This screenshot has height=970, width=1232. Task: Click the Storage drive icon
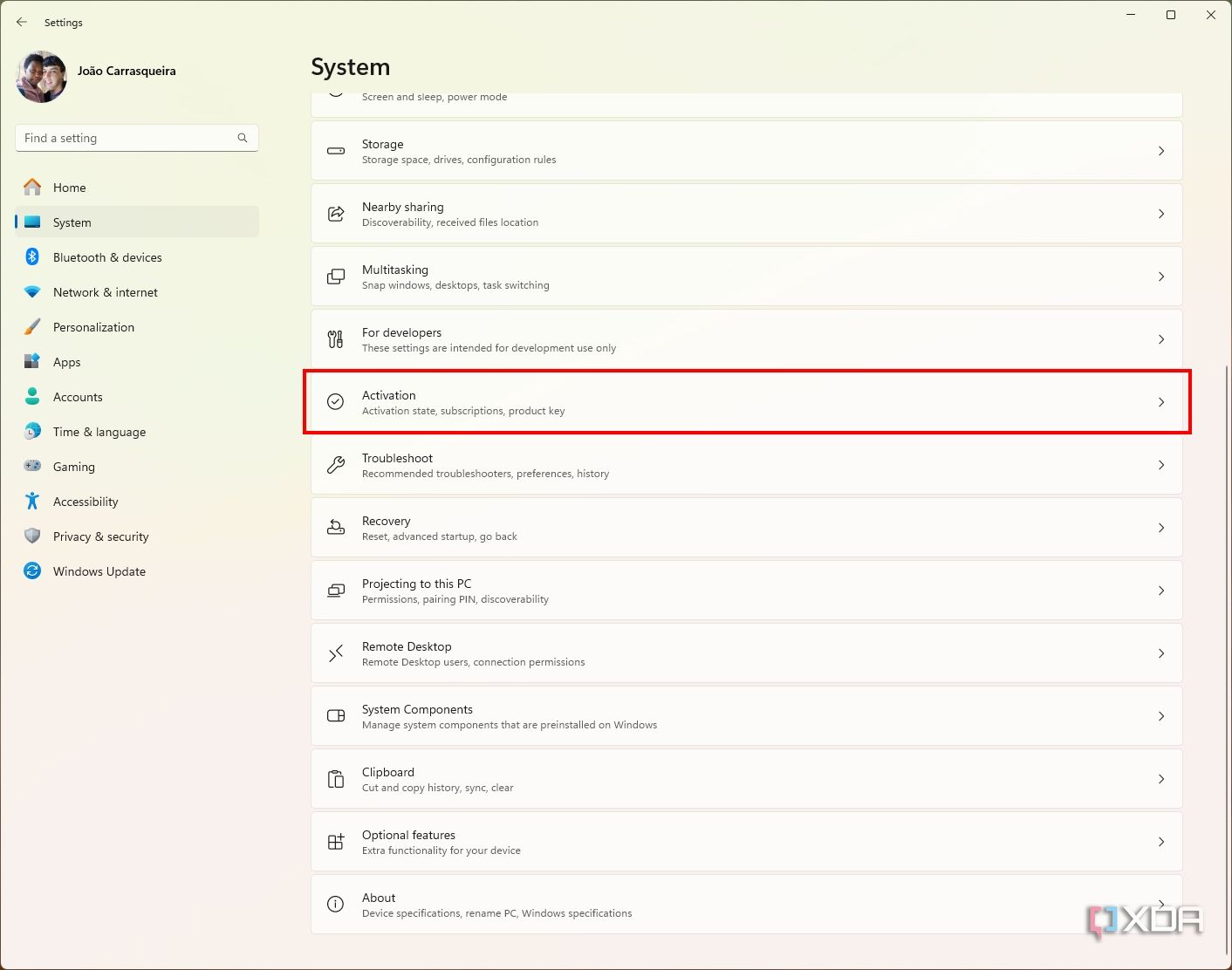[x=336, y=151]
